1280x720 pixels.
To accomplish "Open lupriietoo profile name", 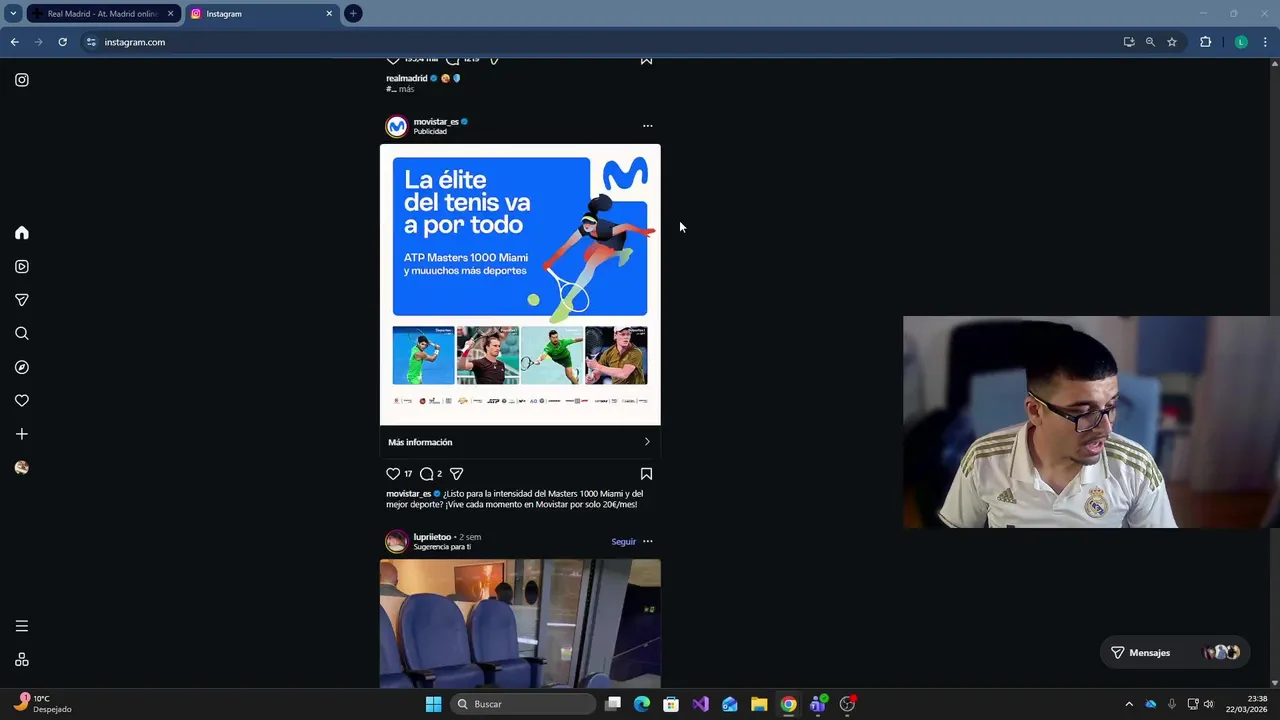I will tap(432, 537).
